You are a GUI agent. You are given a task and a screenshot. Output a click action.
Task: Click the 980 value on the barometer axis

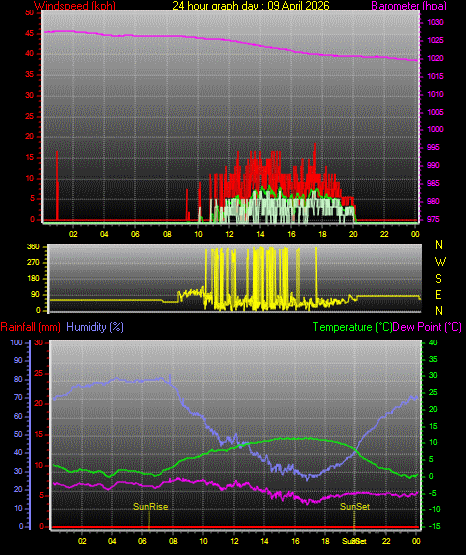point(433,201)
